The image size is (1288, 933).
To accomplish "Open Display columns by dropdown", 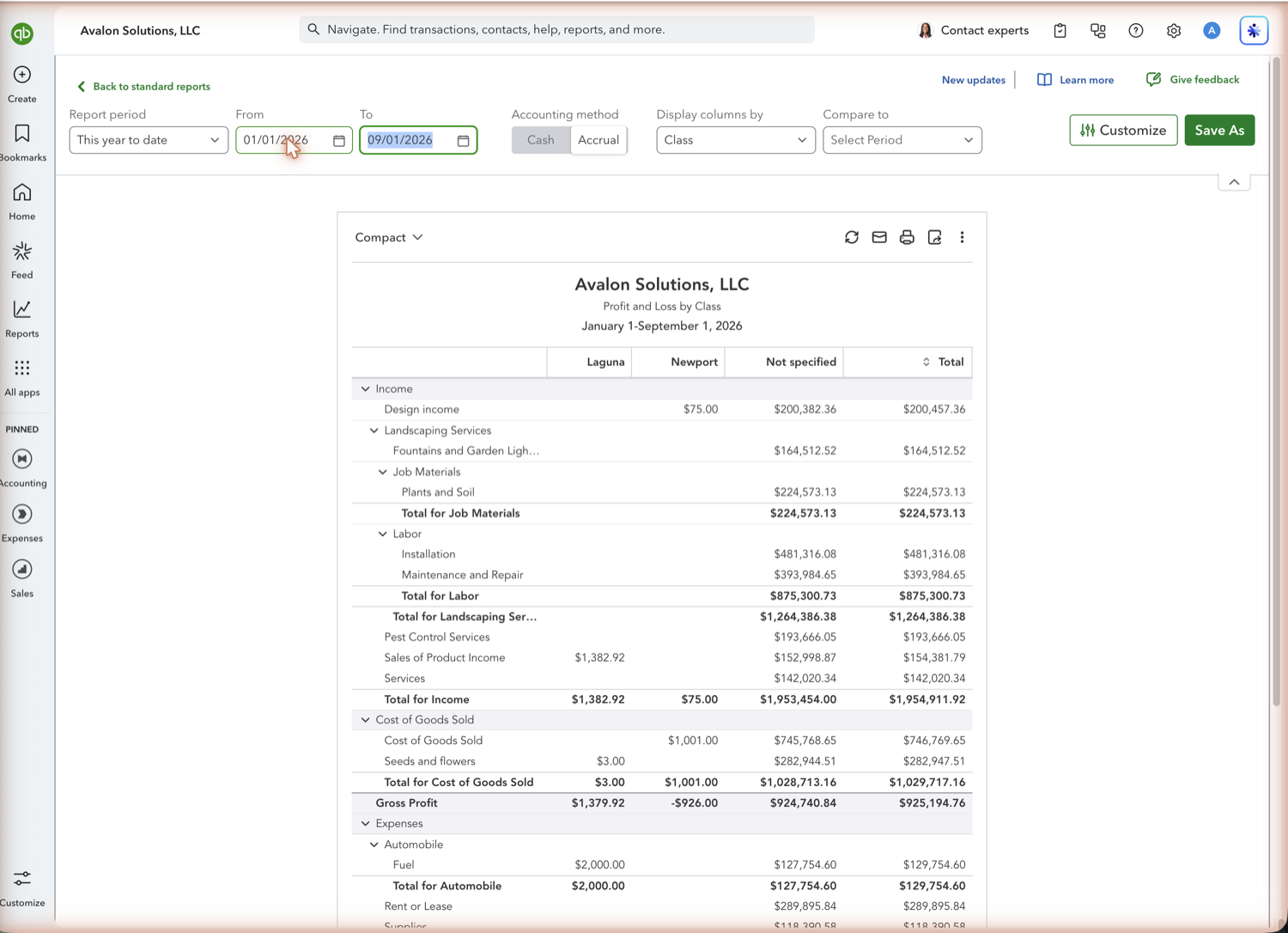I will point(736,140).
